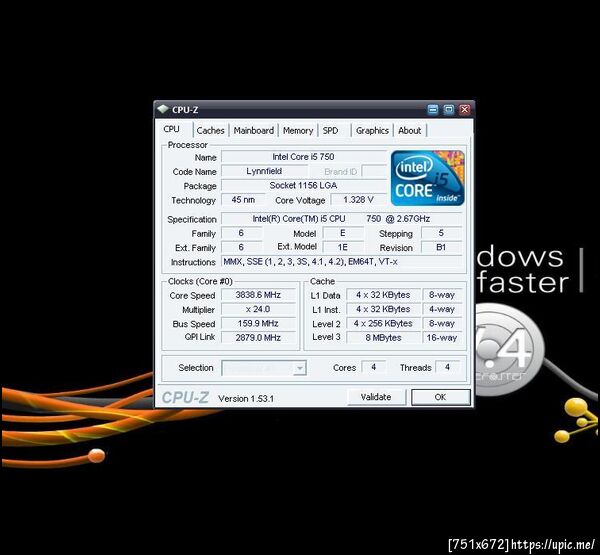Click the Level 2 value '4 x 256 KBytes'
The height and width of the screenshot is (555, 600).
(x=383, y=323)
